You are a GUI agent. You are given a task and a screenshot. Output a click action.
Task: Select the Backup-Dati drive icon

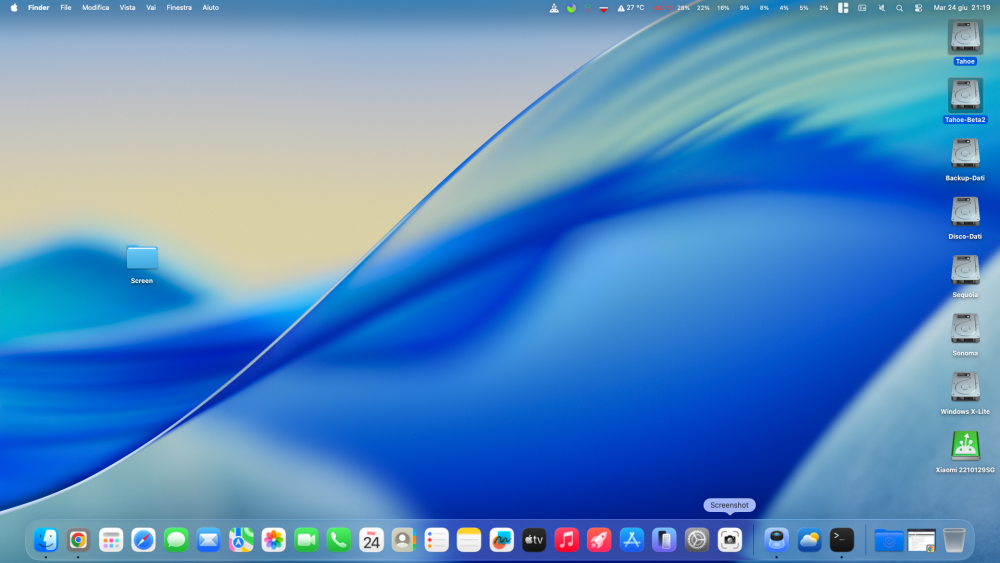[x=965, y=153]
